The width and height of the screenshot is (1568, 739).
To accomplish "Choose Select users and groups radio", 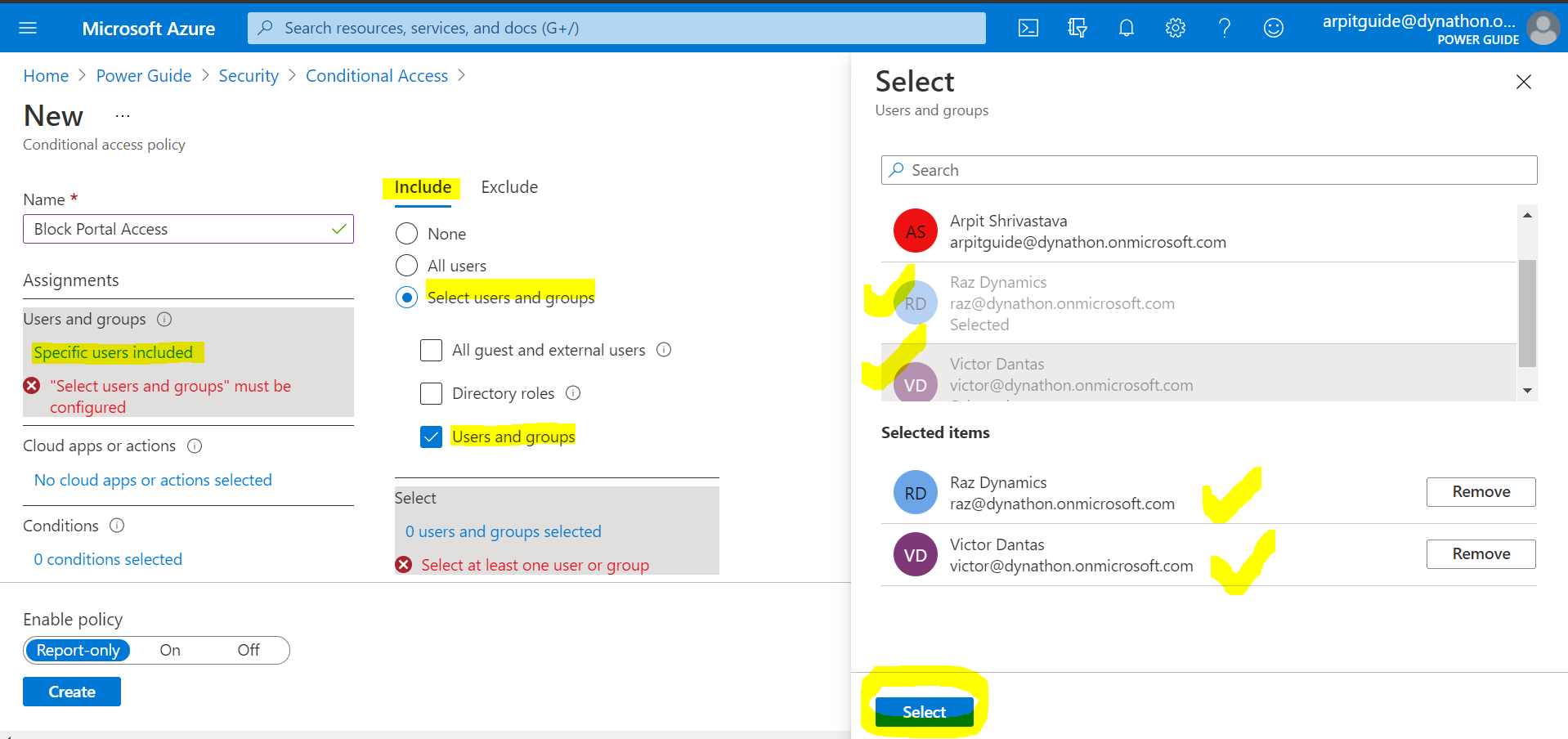I will coord(406,297).
